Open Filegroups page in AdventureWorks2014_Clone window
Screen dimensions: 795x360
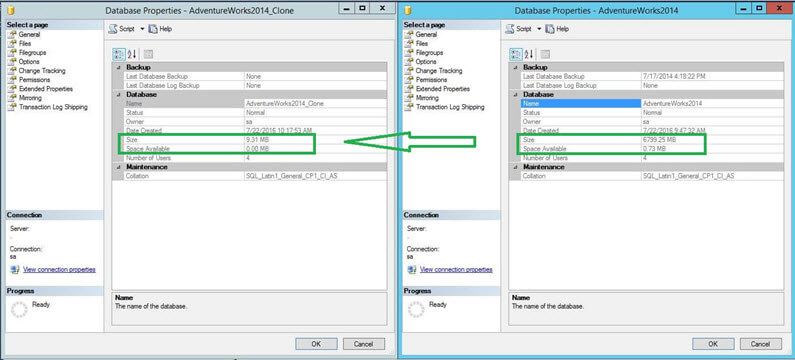pos(32,53)
